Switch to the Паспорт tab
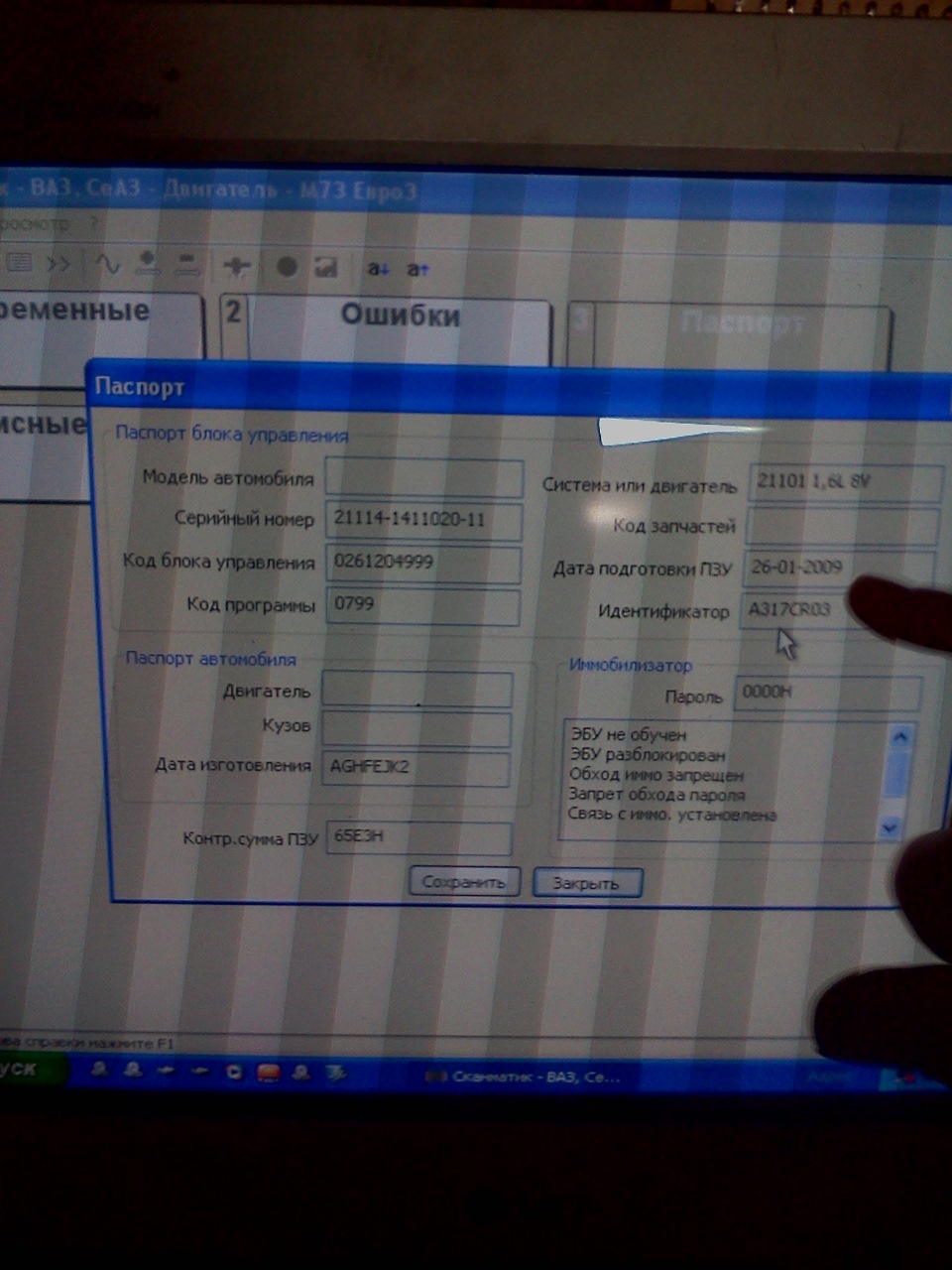The height and width of the screenshot is (1270, 952). (x=741, y=323)
